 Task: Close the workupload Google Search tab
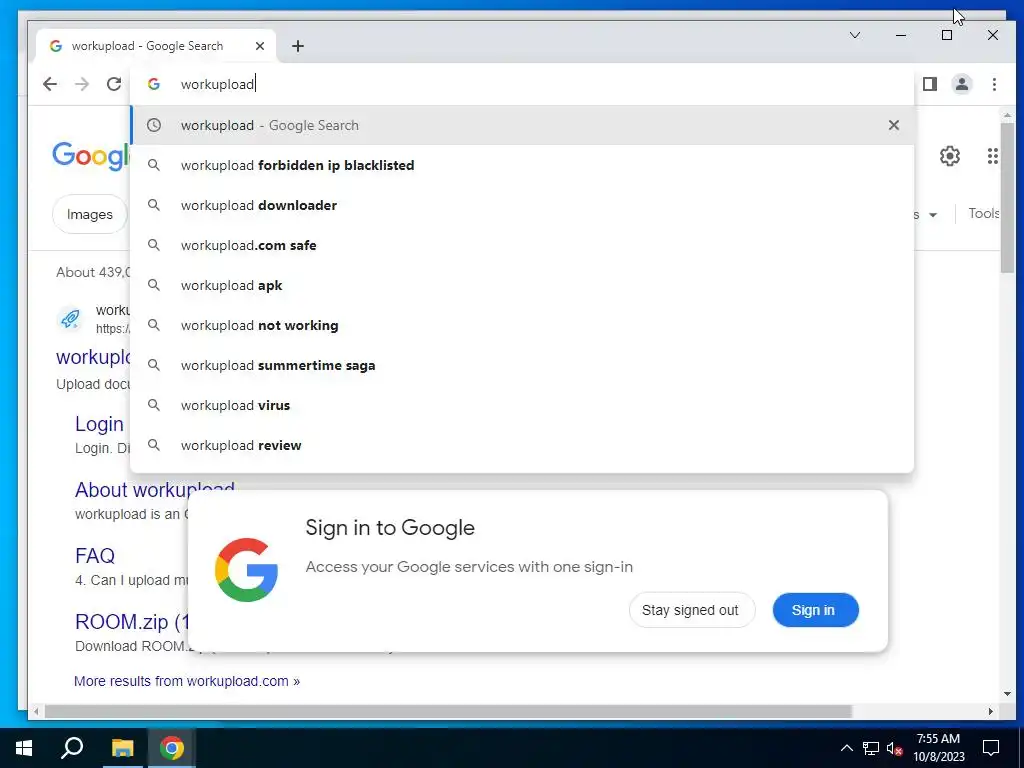(x=260, y=46)
